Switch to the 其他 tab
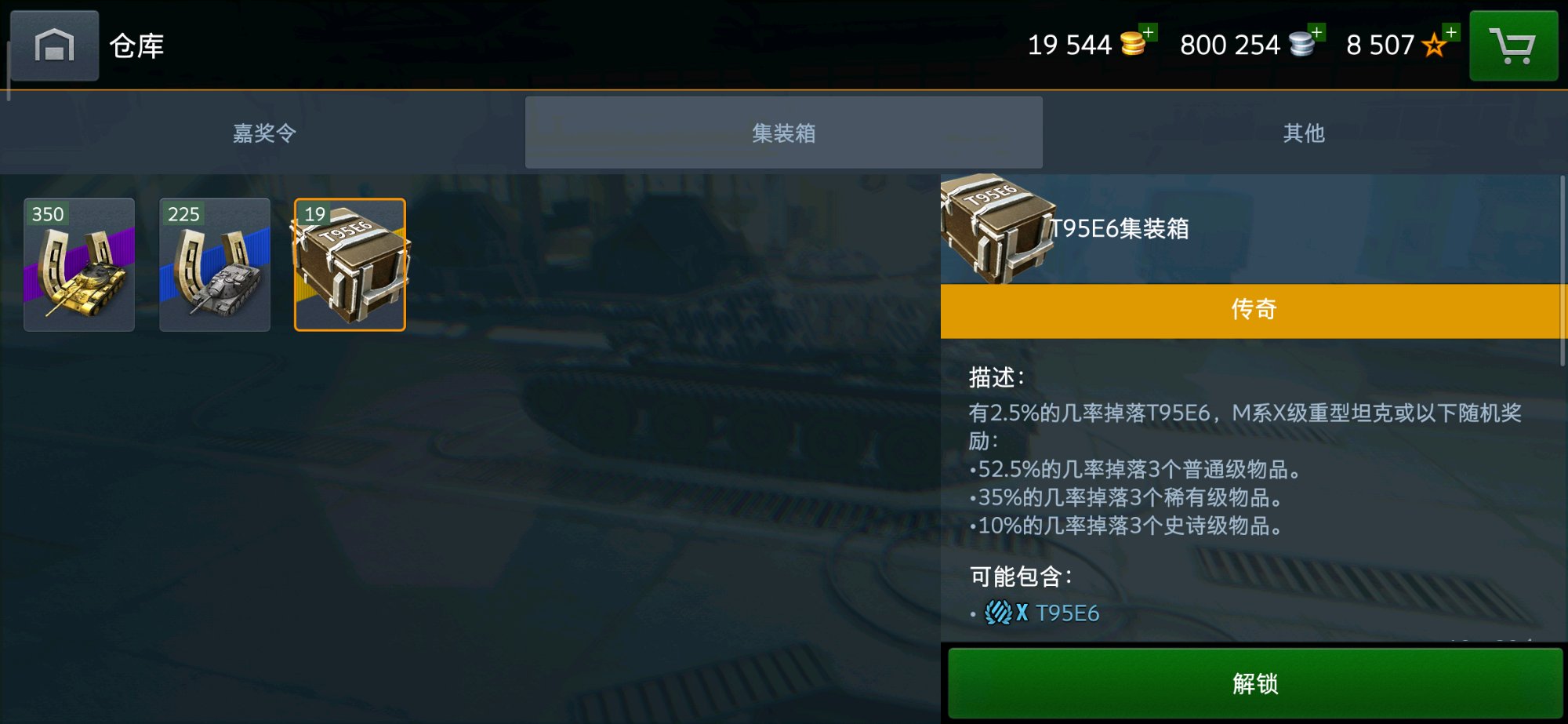Screen dimensions: 1568x724 [1304, 133]
